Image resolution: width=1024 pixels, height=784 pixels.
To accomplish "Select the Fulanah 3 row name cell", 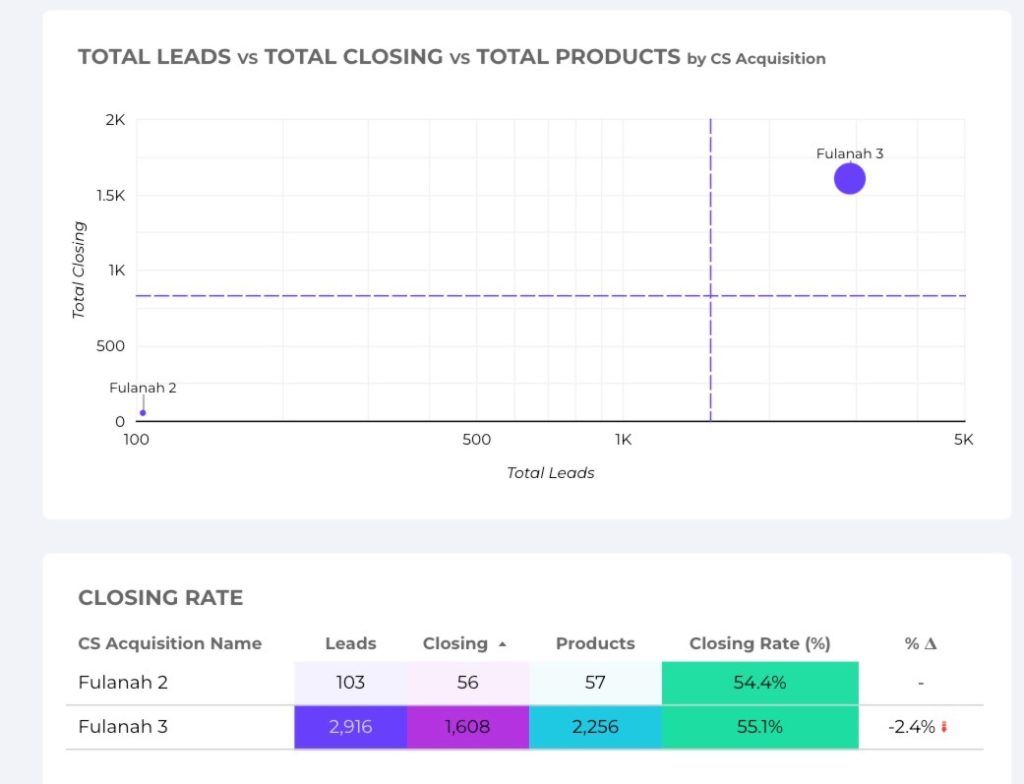I will click(123, 727).
